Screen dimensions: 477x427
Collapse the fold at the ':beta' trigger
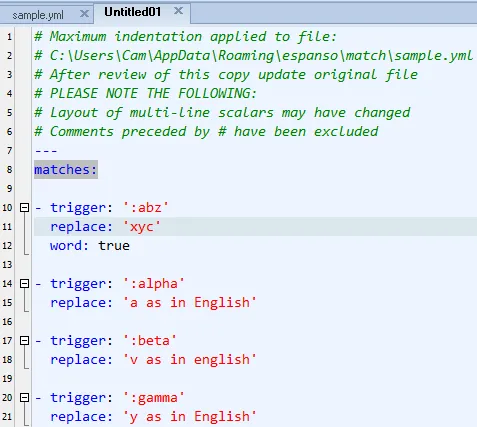coord(24,340)
